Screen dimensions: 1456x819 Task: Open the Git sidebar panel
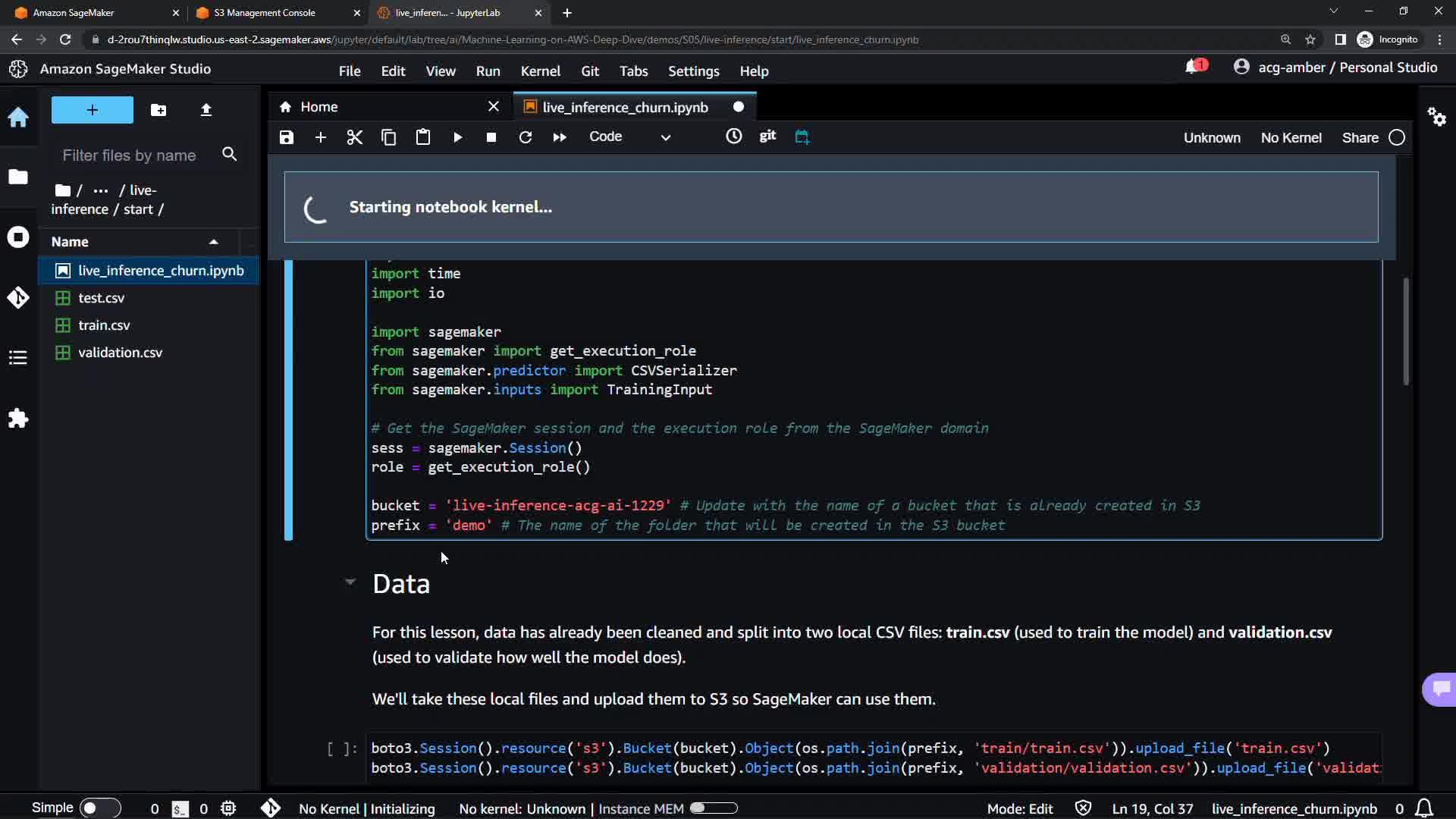18,297
